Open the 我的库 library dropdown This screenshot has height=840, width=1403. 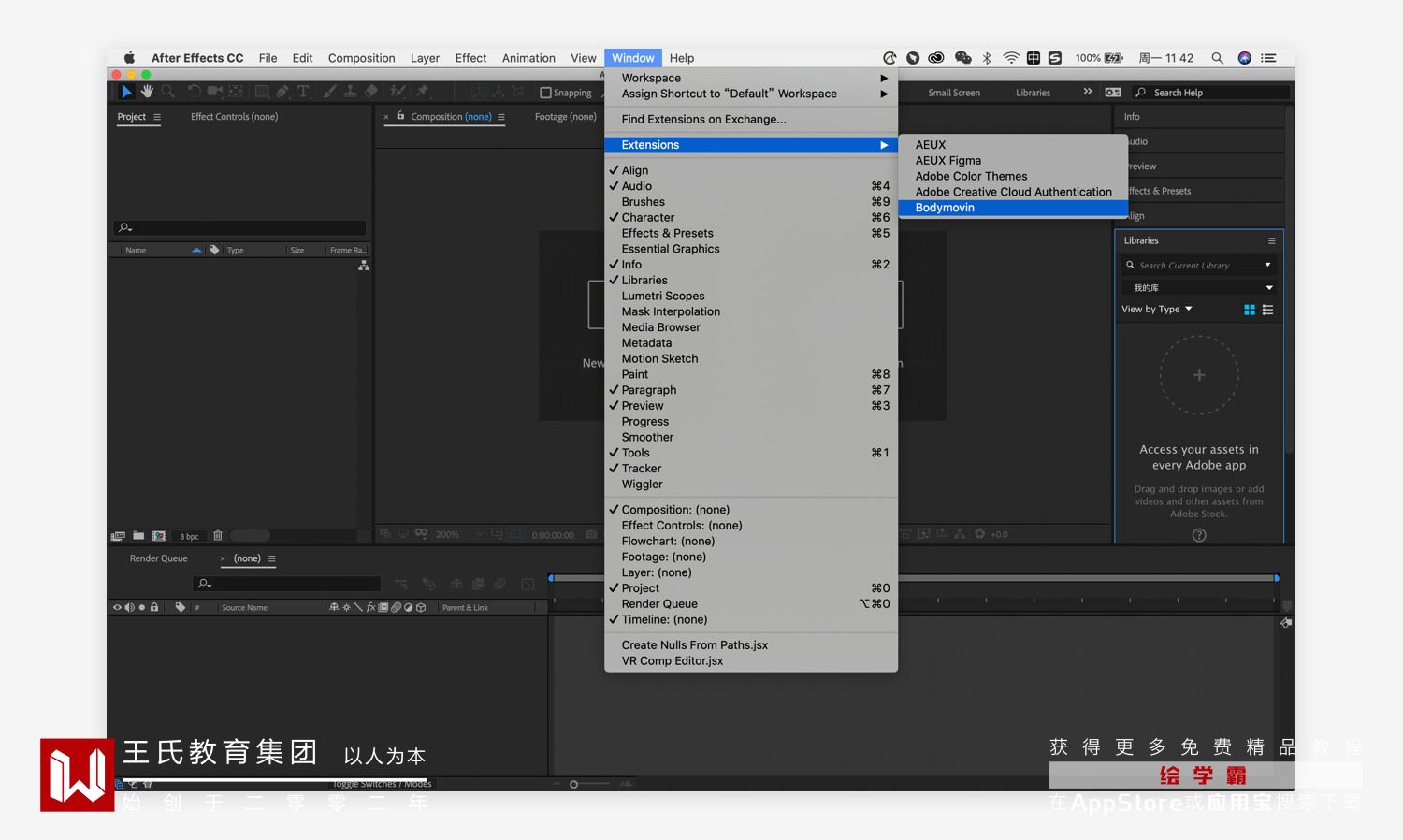point(1199,287)
